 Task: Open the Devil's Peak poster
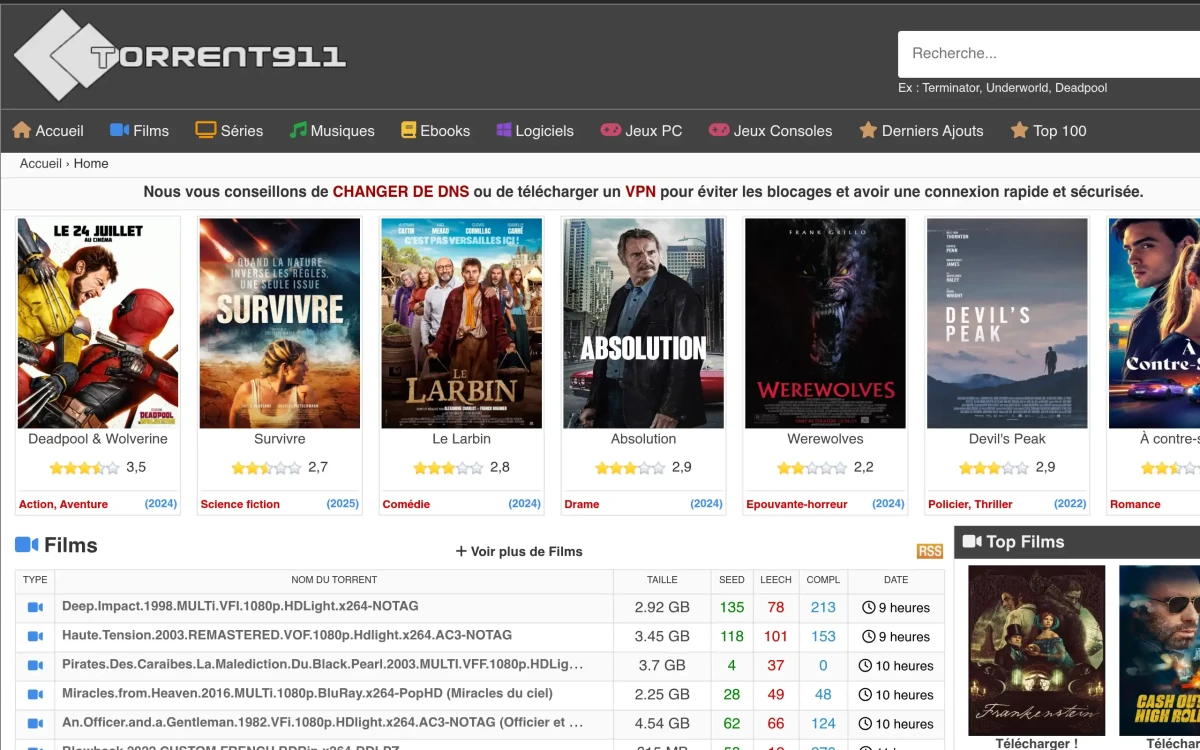tap(1008, 323)
